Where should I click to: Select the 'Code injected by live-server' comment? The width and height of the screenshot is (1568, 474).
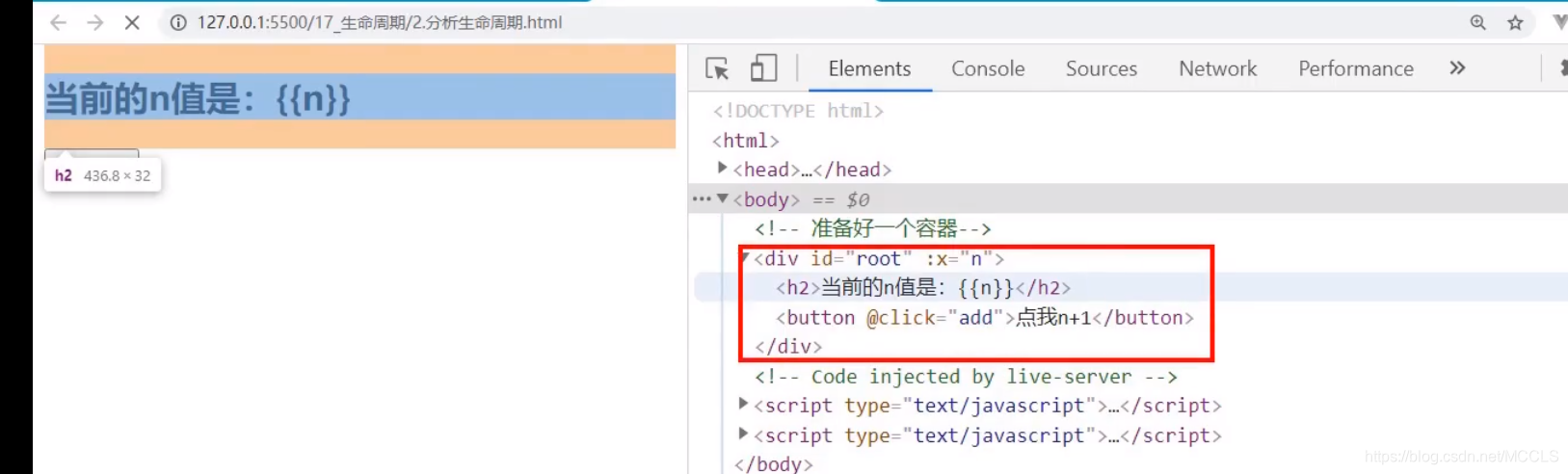pos(966,376)
